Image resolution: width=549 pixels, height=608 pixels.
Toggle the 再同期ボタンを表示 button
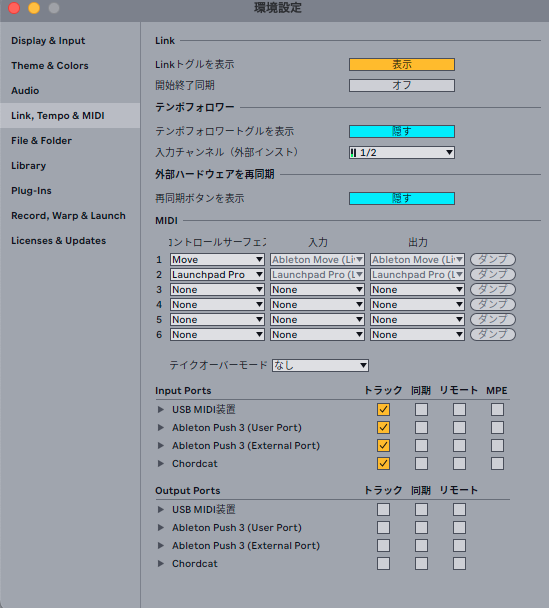[x=402, y=198]
